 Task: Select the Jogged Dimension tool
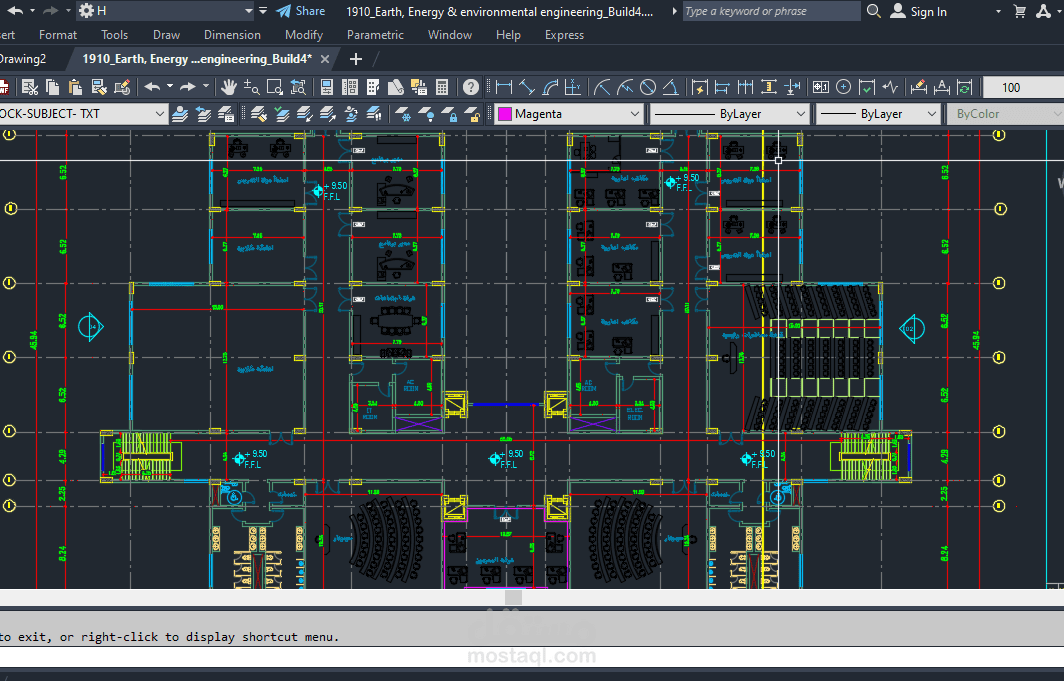[625, 87]
